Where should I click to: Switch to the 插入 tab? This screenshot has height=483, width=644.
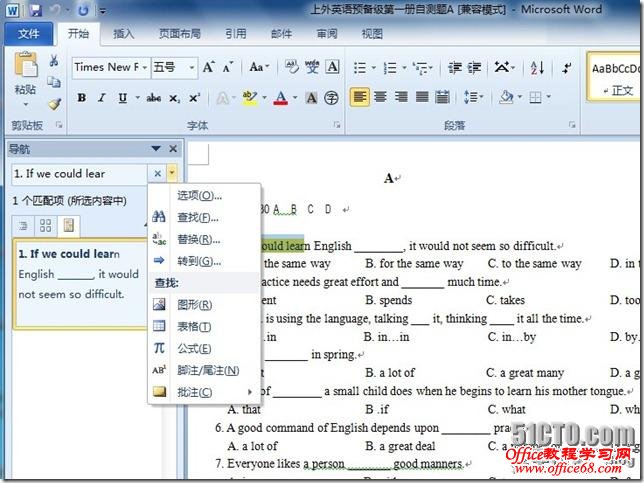[124, 34]
